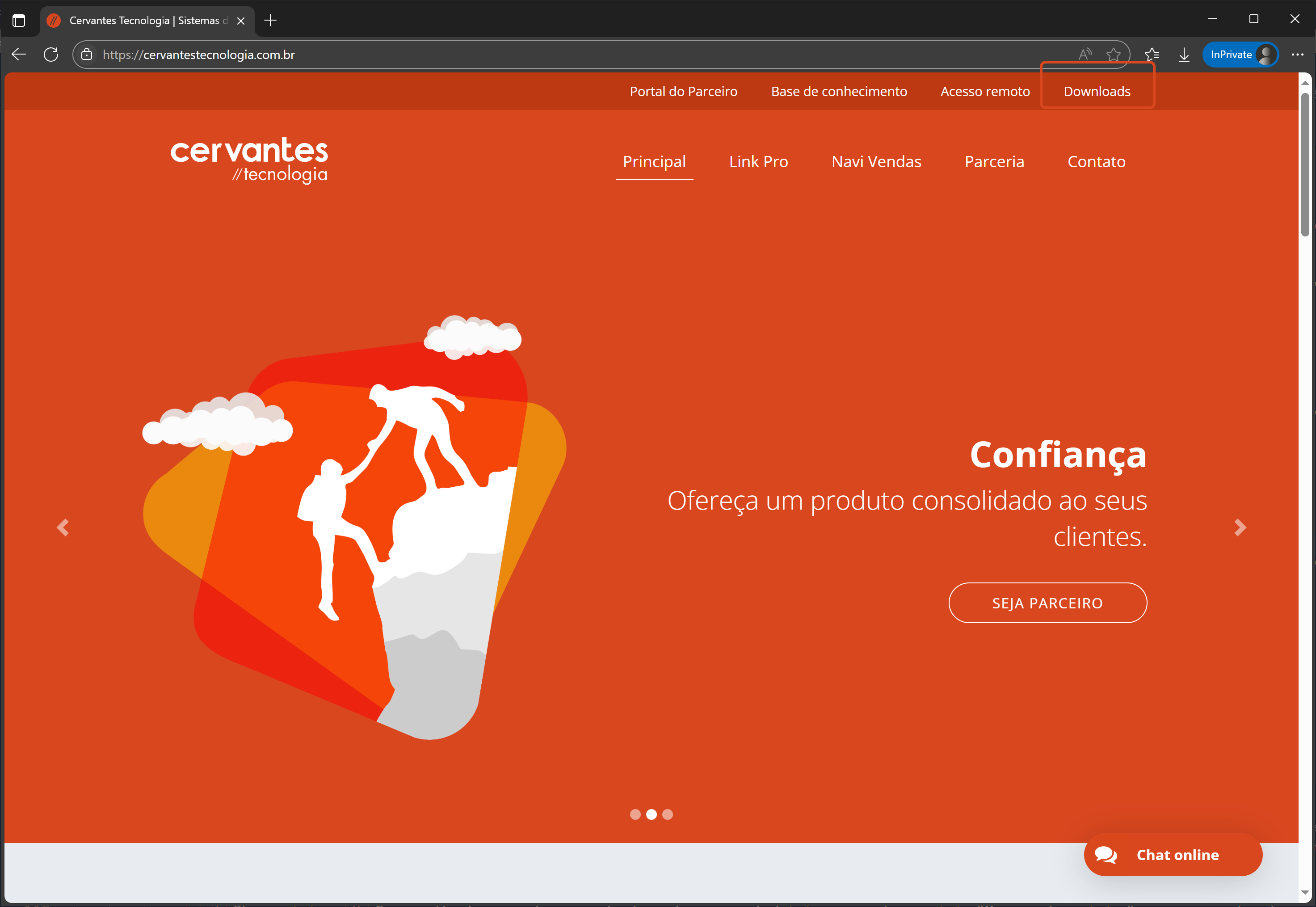Screen dimensions: 1316x907
Task: Select the first carousel dot
Action: 635,814
